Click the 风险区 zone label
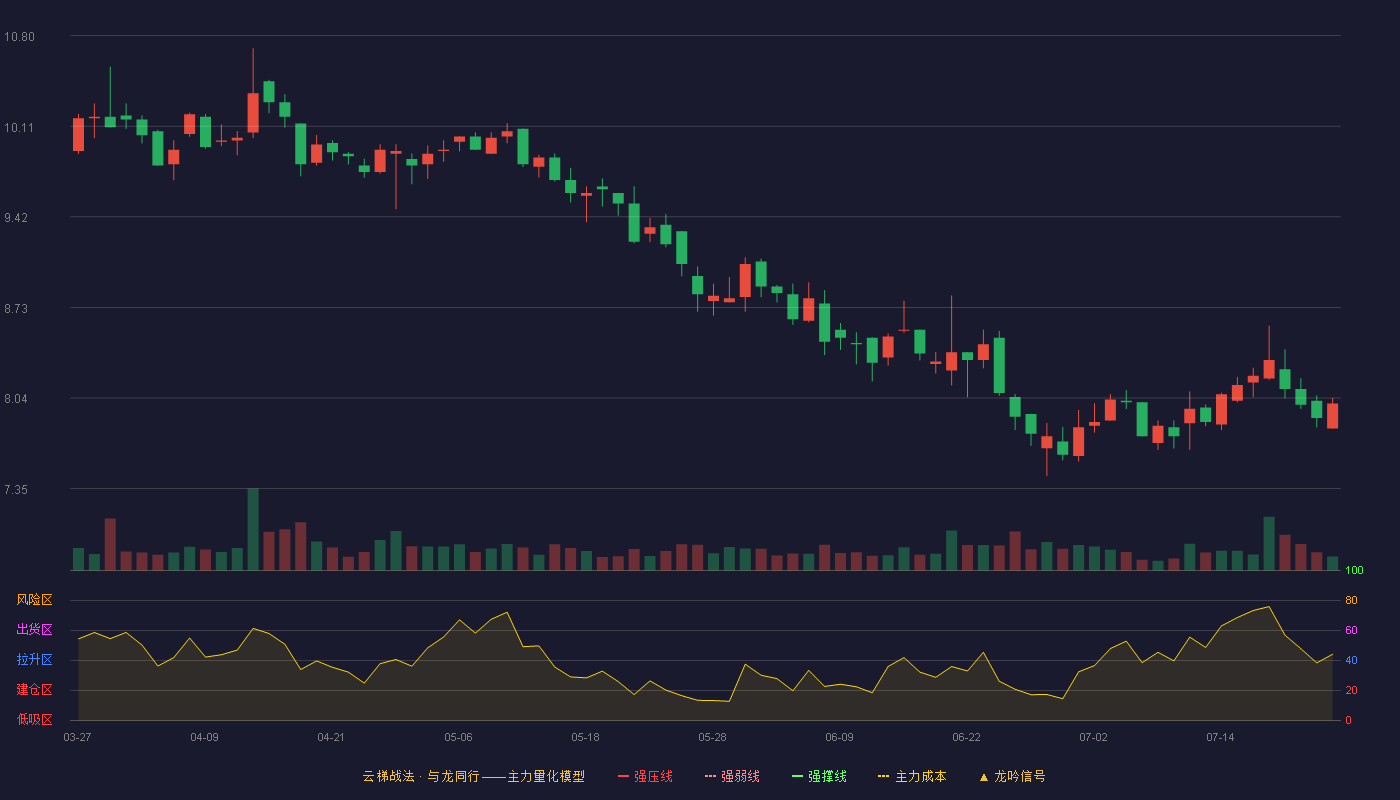 (x=34, y=600)
